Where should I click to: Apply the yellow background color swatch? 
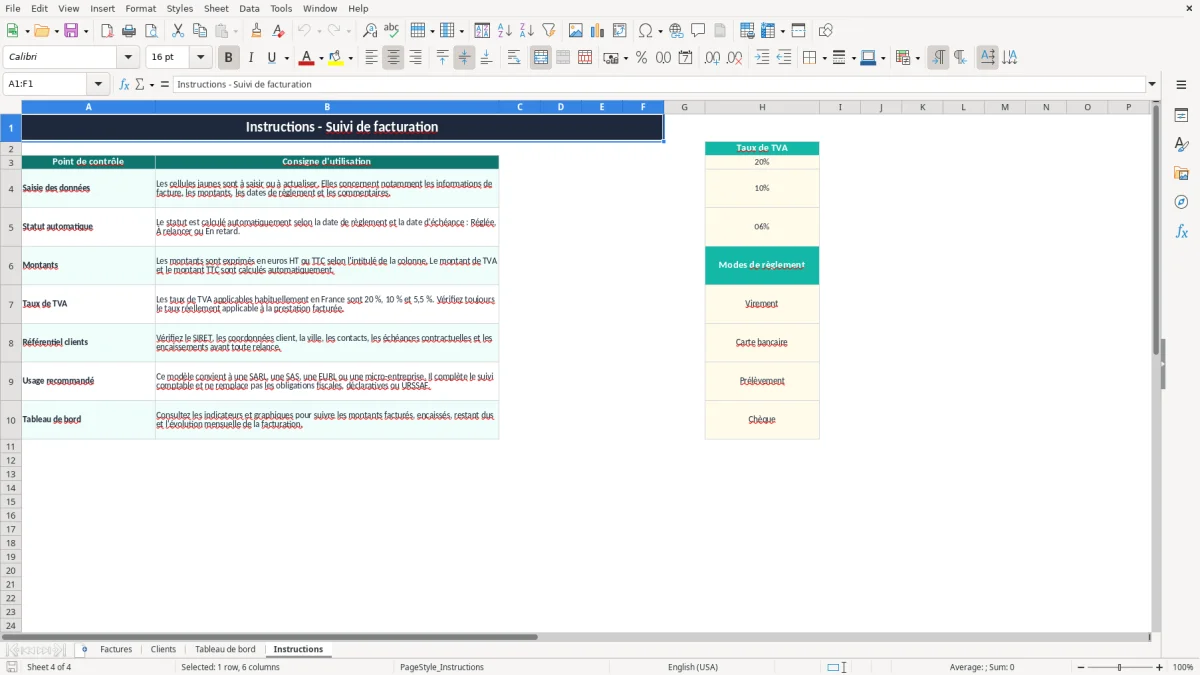336,58
